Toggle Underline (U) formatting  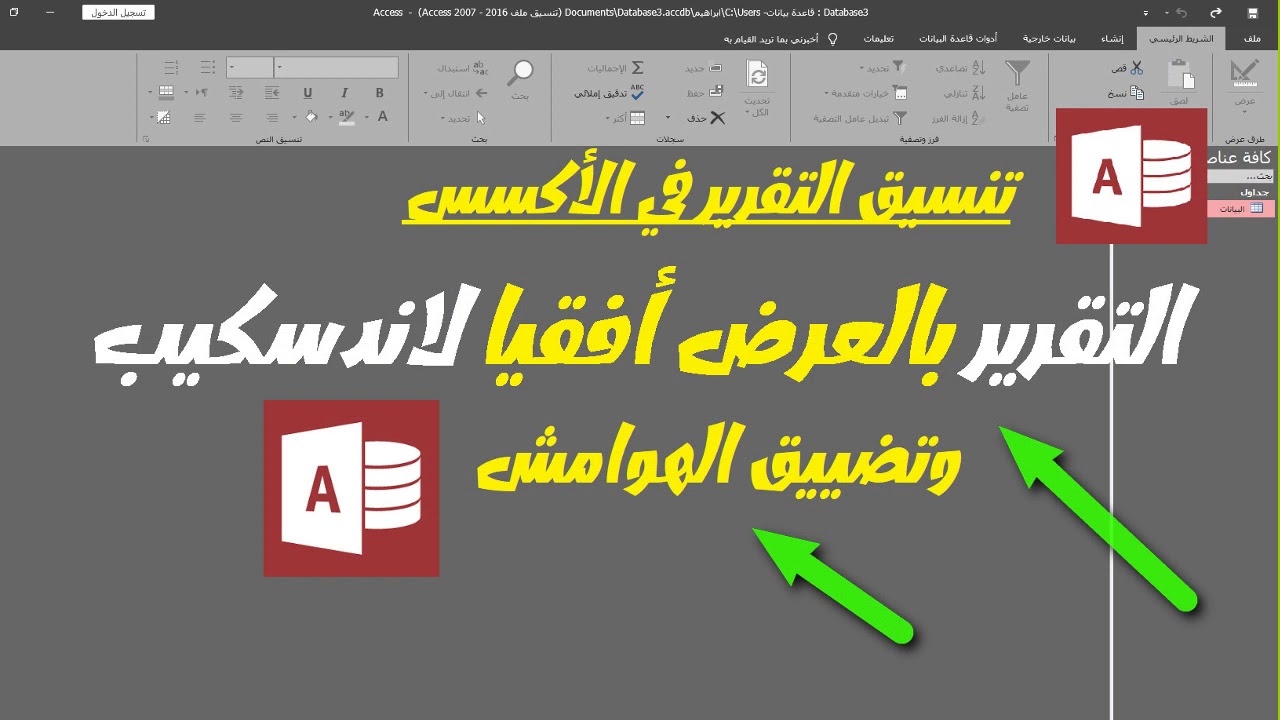(308, 93)
